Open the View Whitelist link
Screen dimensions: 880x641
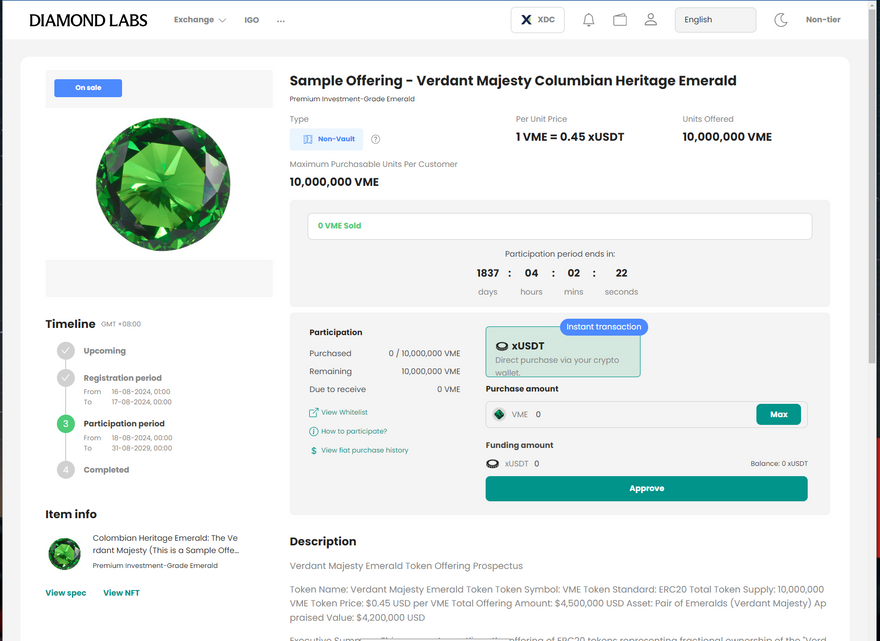pyautogui.click(x=344, y=412)
